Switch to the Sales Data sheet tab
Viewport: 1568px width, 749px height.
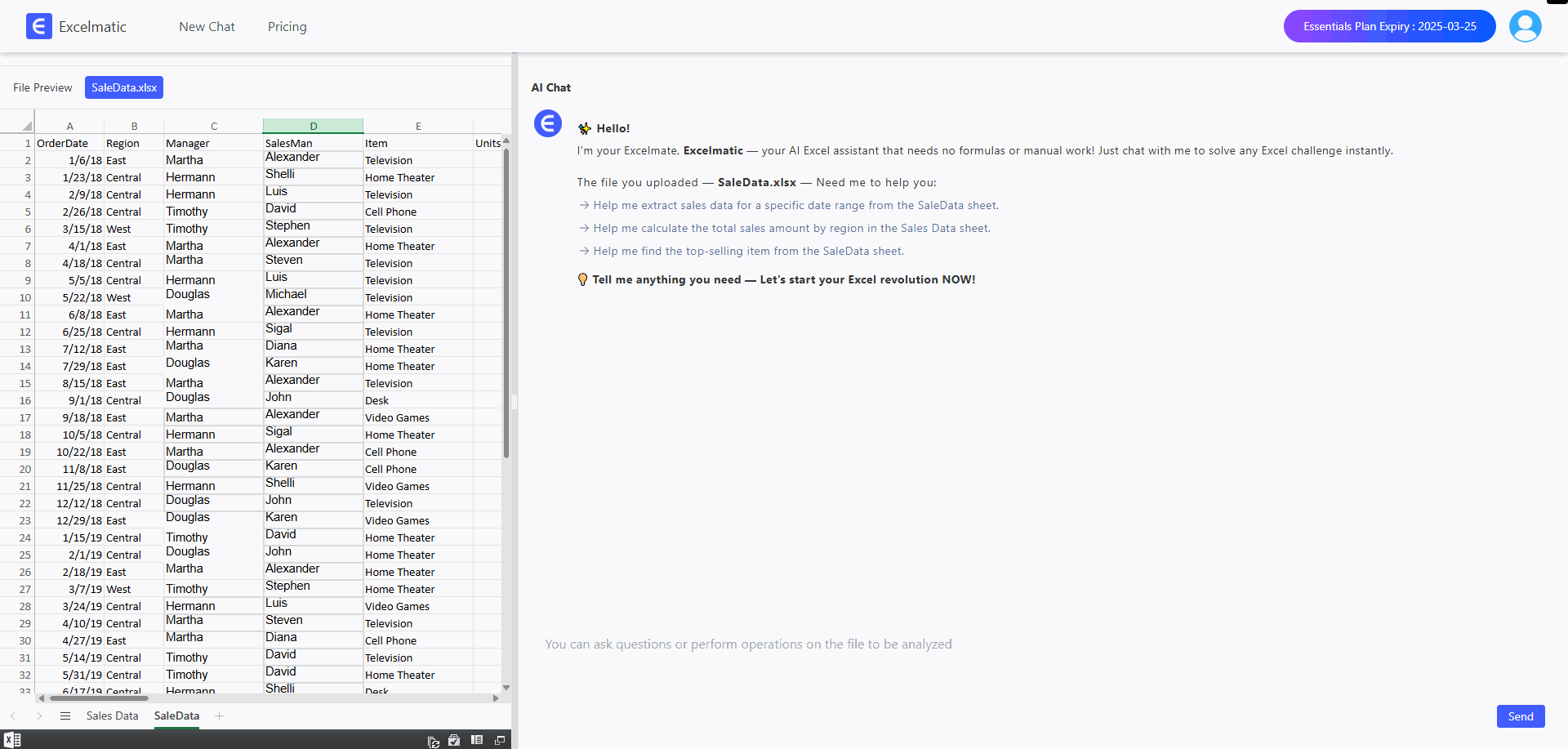[x=112, y=716]
